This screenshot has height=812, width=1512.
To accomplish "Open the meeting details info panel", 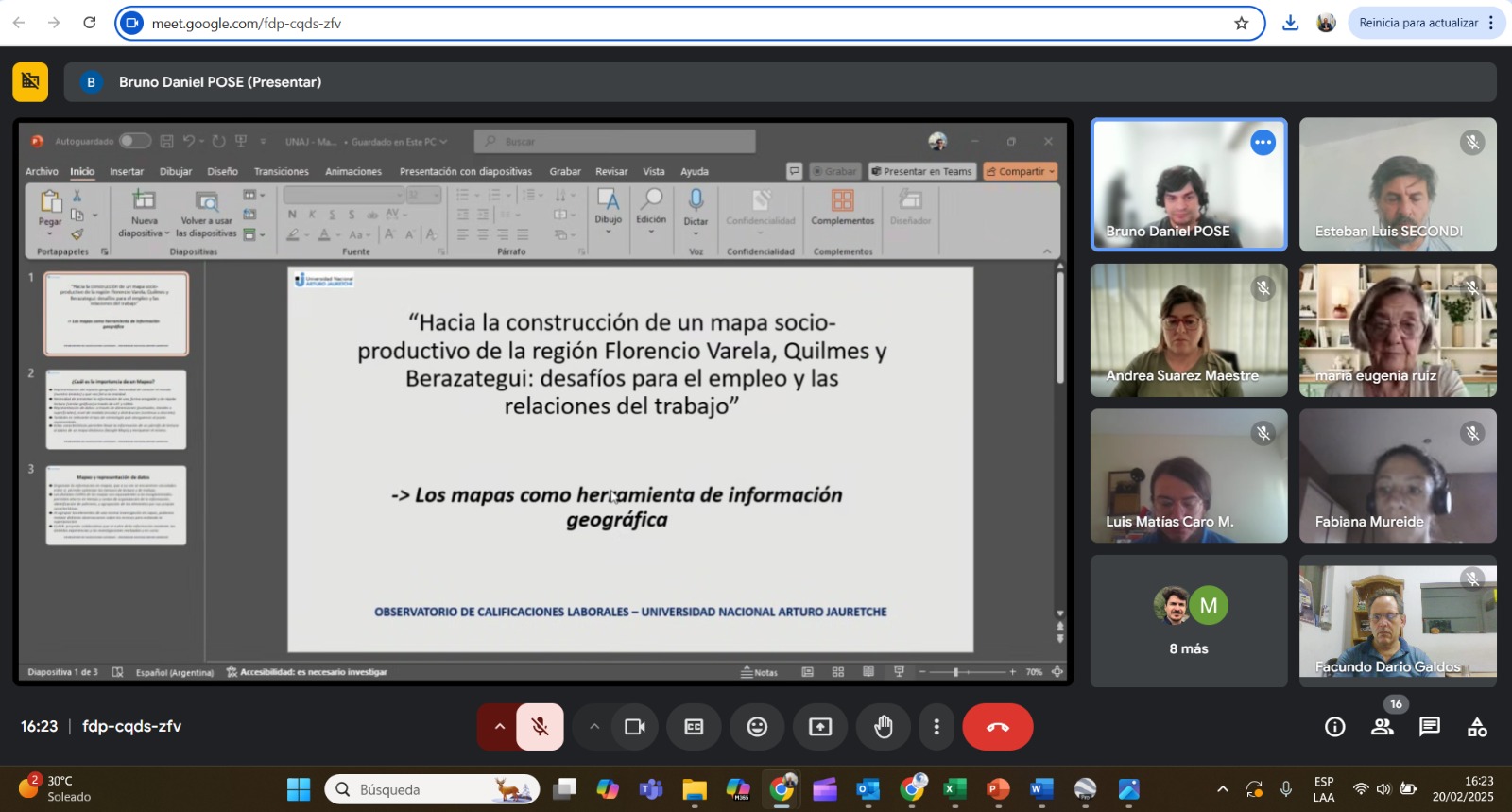I will 1334,727.
